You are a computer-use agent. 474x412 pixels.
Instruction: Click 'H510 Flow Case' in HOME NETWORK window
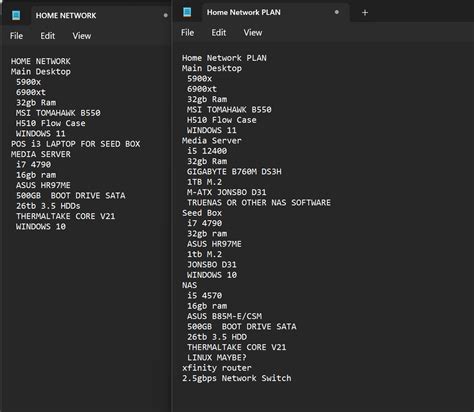[51, 123]
